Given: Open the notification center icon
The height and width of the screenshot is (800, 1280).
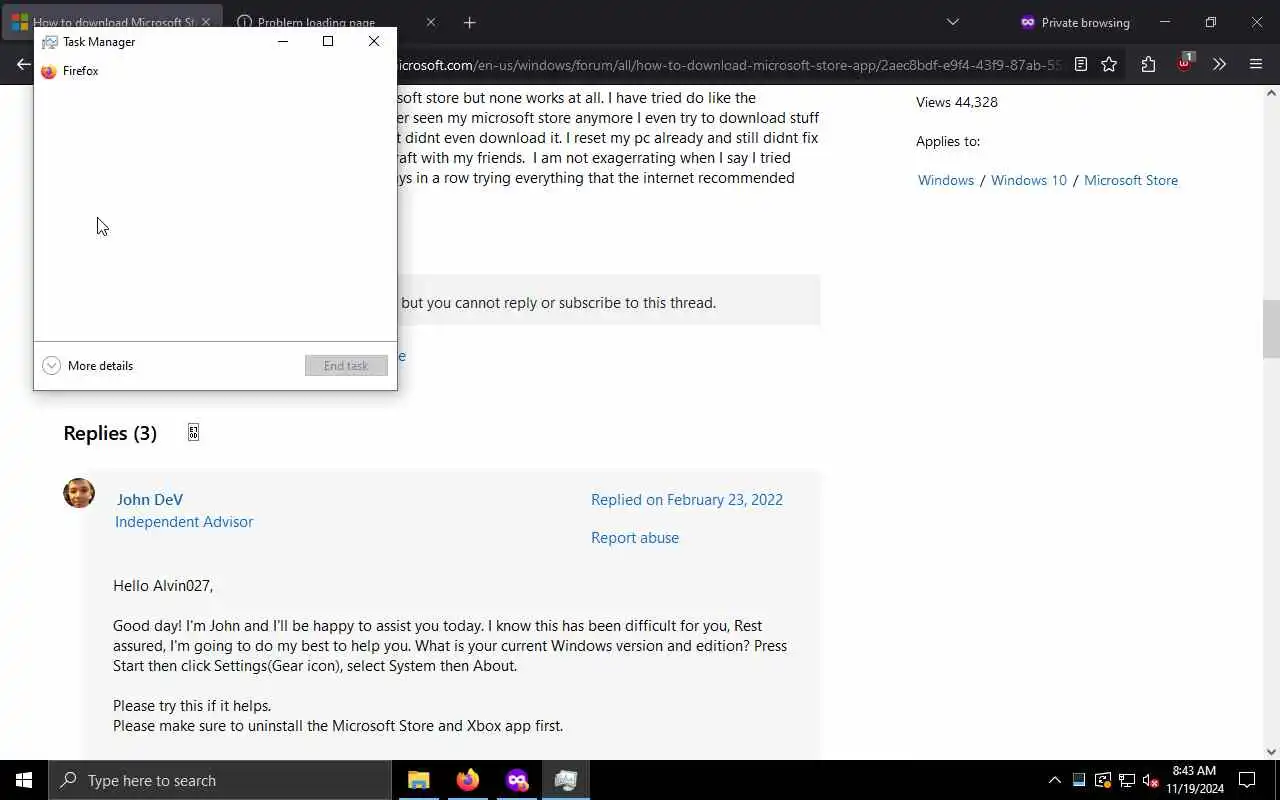Looking at the screenshot, I should tap(1247, 780).
